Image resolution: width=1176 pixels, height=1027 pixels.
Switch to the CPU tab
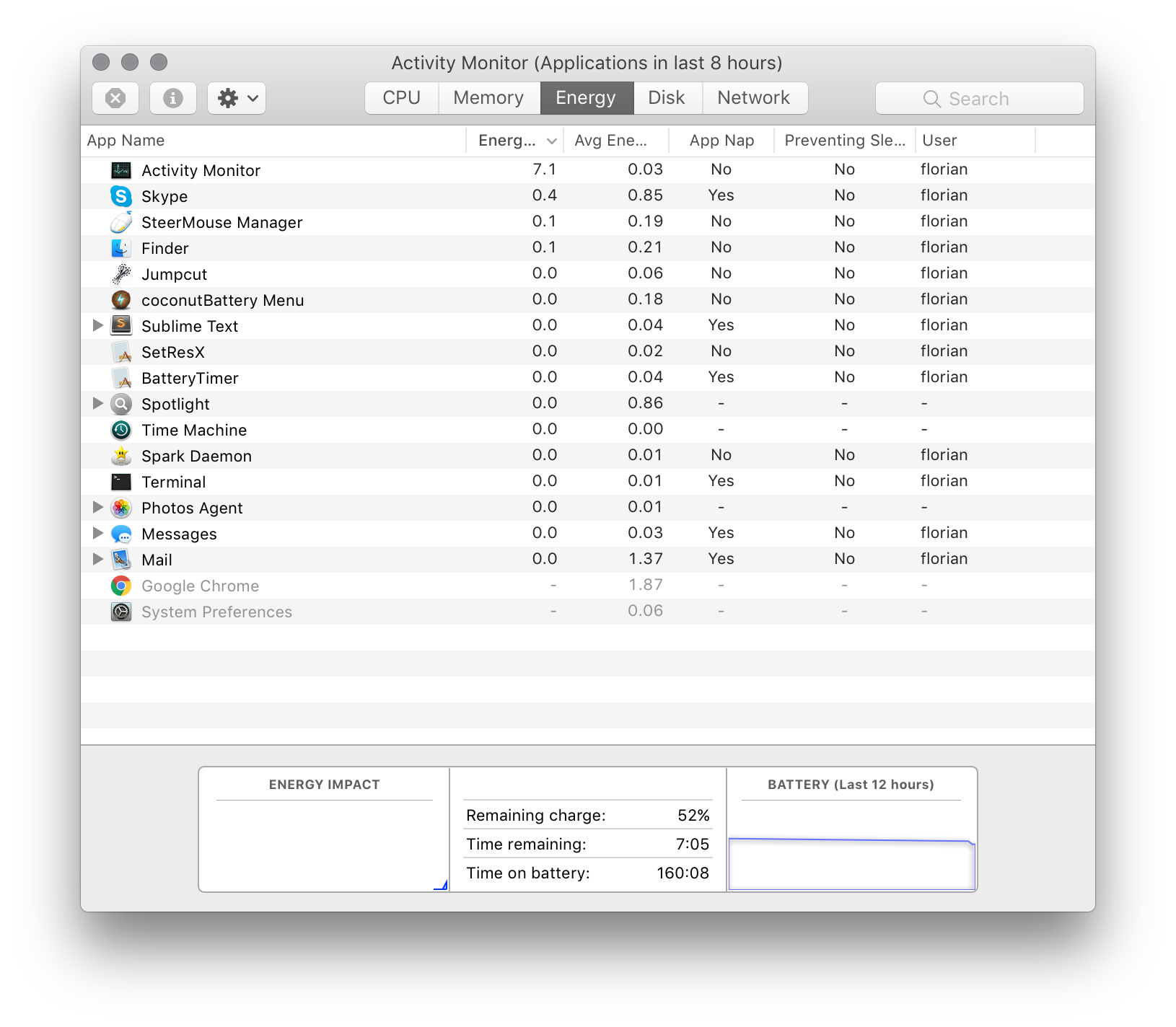point(402,98)
